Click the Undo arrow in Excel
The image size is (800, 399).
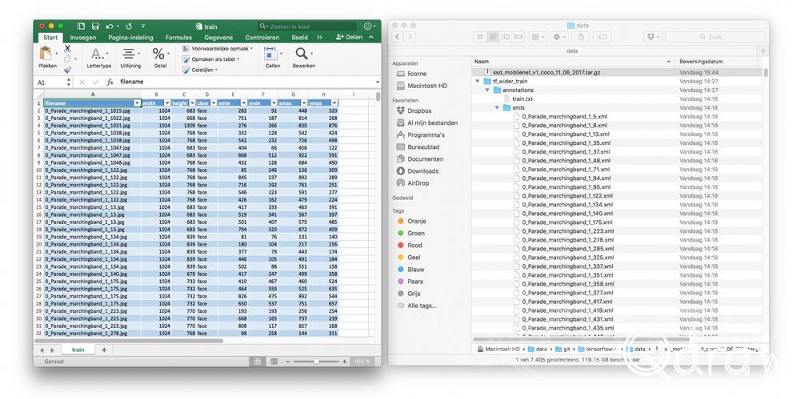109,26
